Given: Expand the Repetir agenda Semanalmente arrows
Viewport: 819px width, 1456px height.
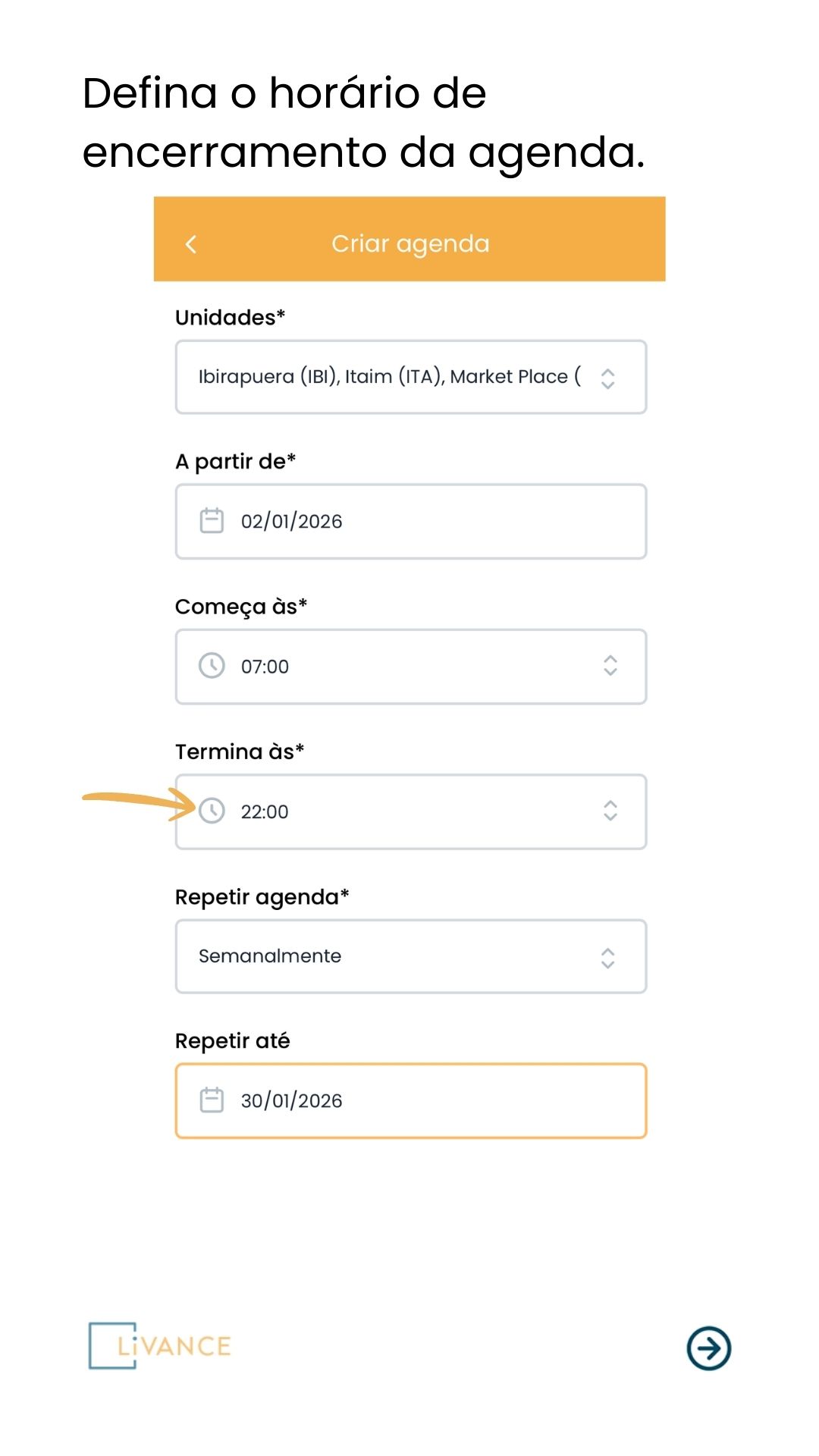Looking at the screenshot, I should pos(607,958).
